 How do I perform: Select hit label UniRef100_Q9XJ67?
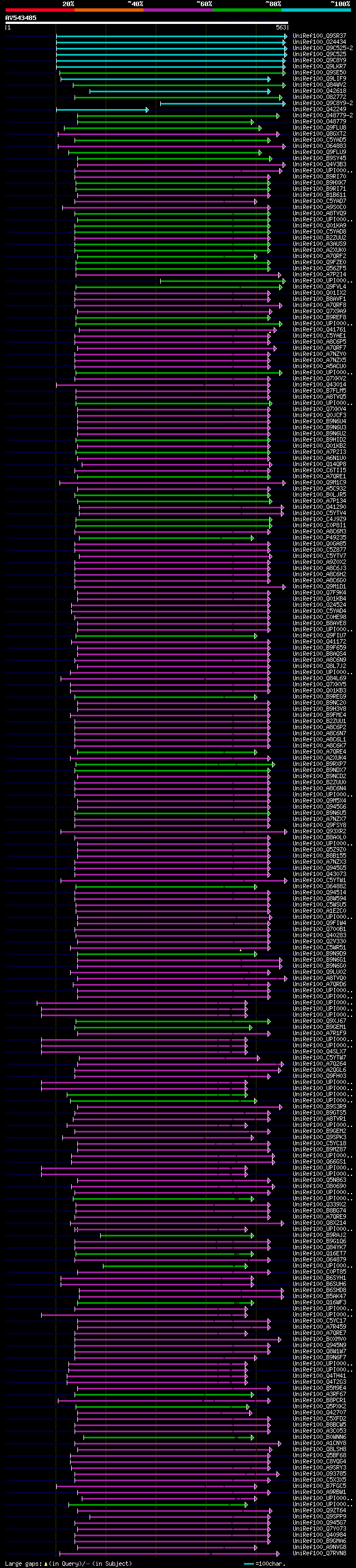click(319, 1021)
